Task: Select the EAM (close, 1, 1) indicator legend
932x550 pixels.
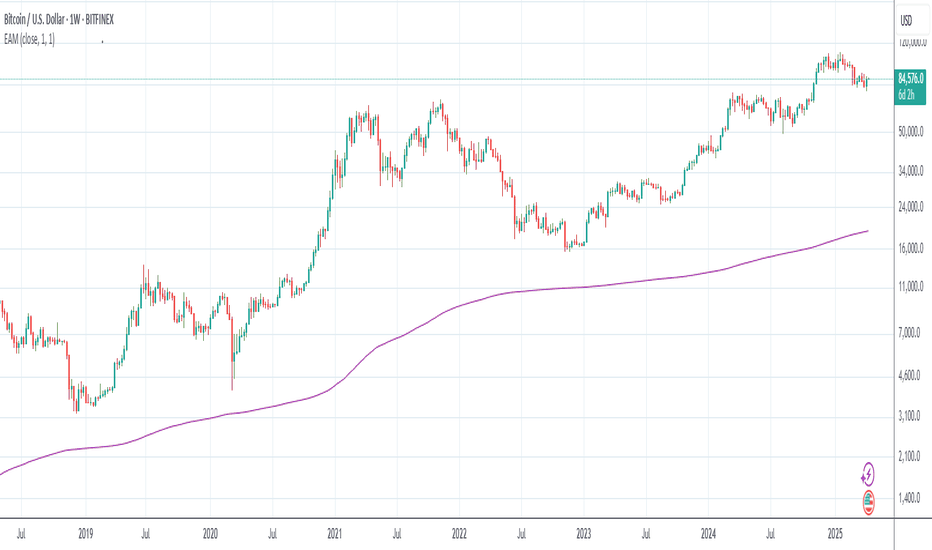Action: 30,40
